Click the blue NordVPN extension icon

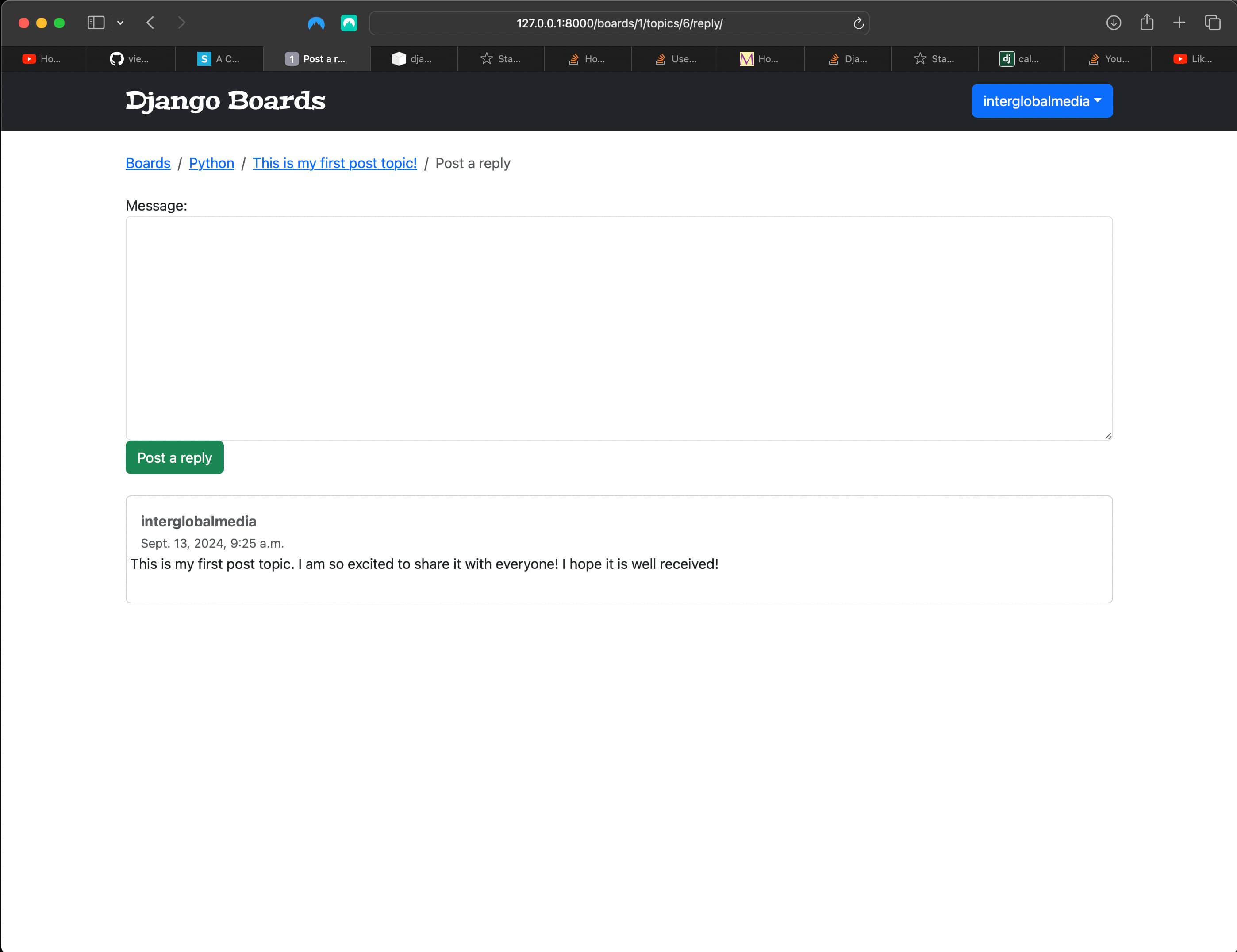(x=316, y=23)
